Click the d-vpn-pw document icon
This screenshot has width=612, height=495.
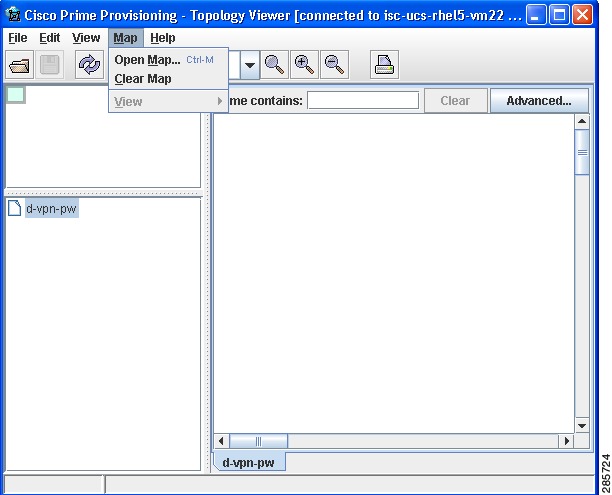coord(14,208)
